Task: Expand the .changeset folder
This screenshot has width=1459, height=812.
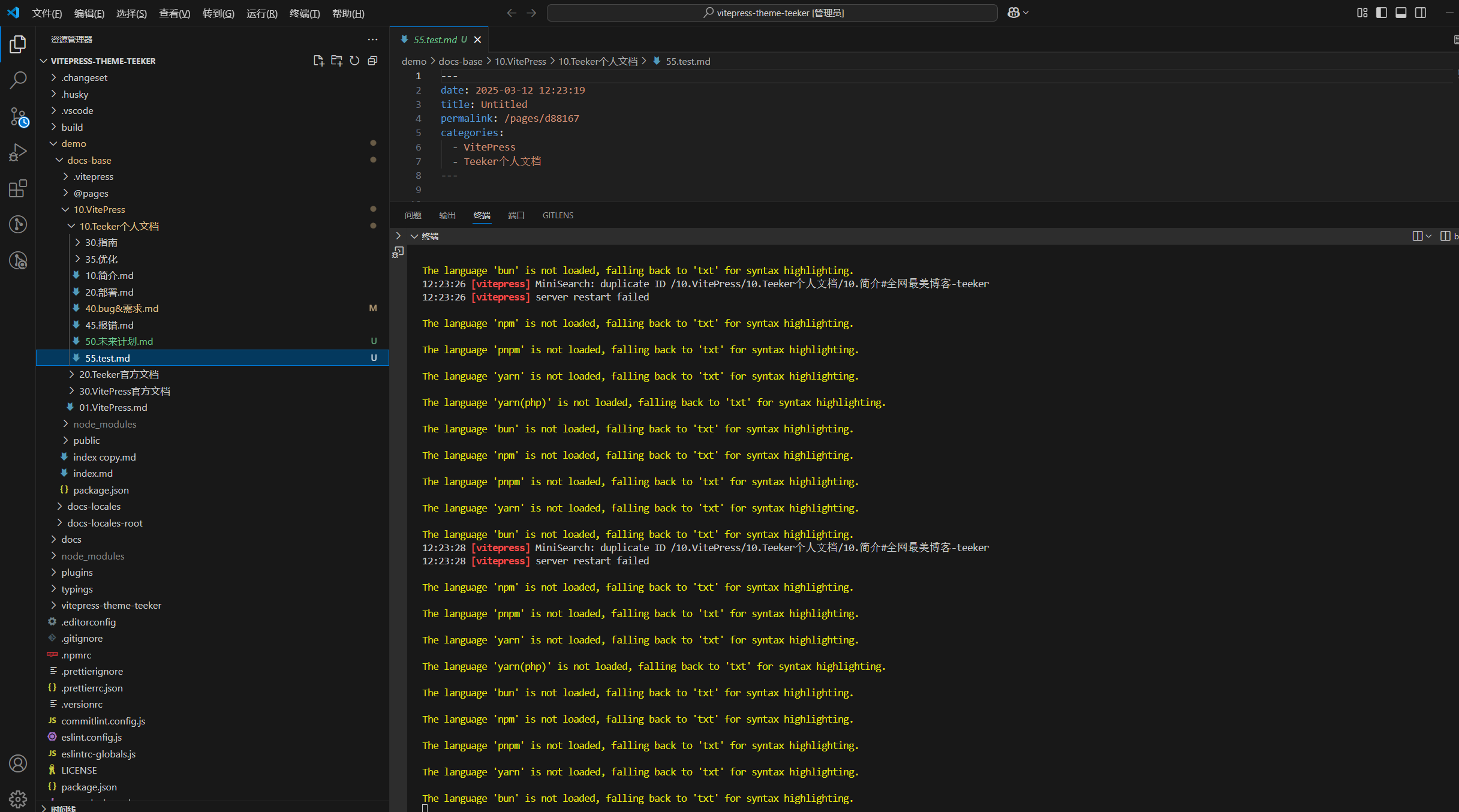Action: (x=54, y=77)
